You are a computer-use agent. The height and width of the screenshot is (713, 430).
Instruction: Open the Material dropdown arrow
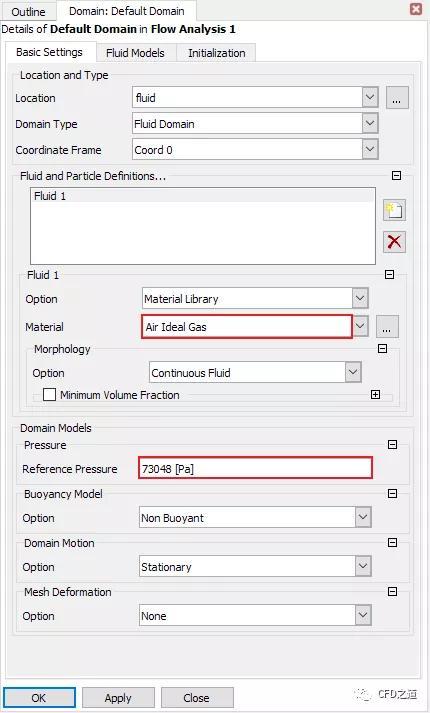click(360, 326)
